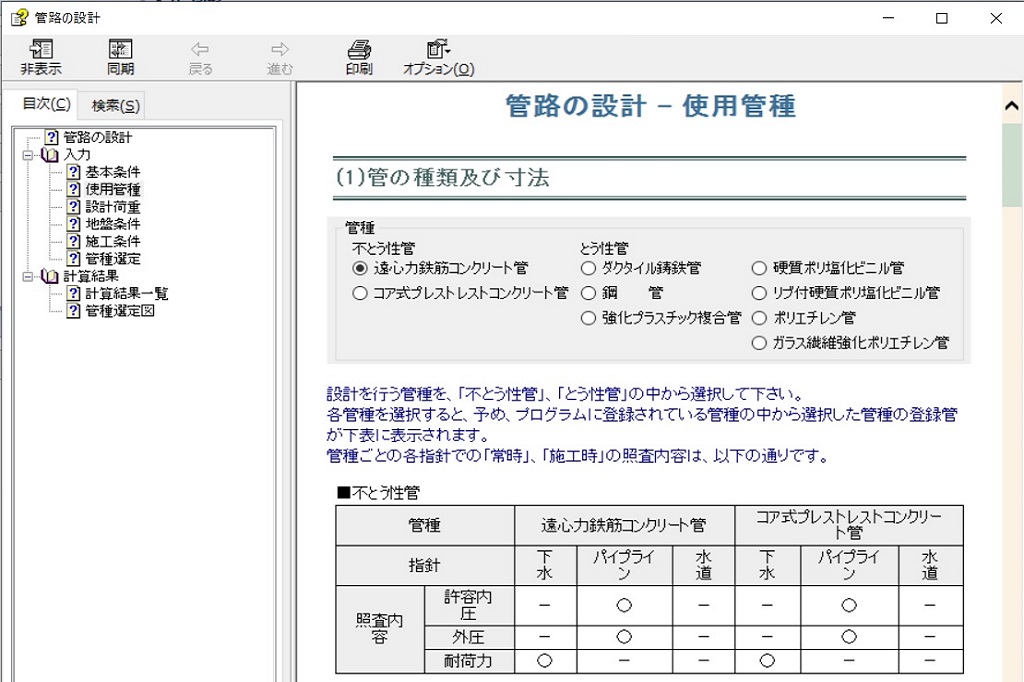Open the 管種選定図 topic
This screenshot has height=682, width=1024.
point(120,311)
